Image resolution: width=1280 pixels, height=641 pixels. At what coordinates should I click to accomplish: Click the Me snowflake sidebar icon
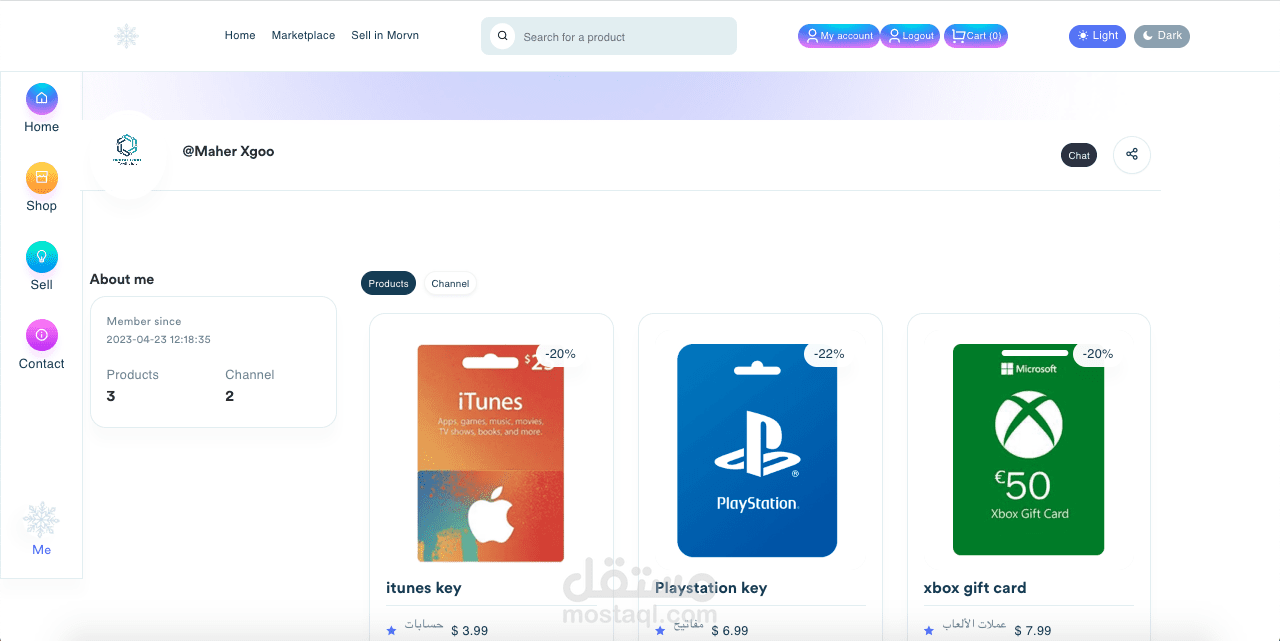pyautogui.click(x=41, y=520)
